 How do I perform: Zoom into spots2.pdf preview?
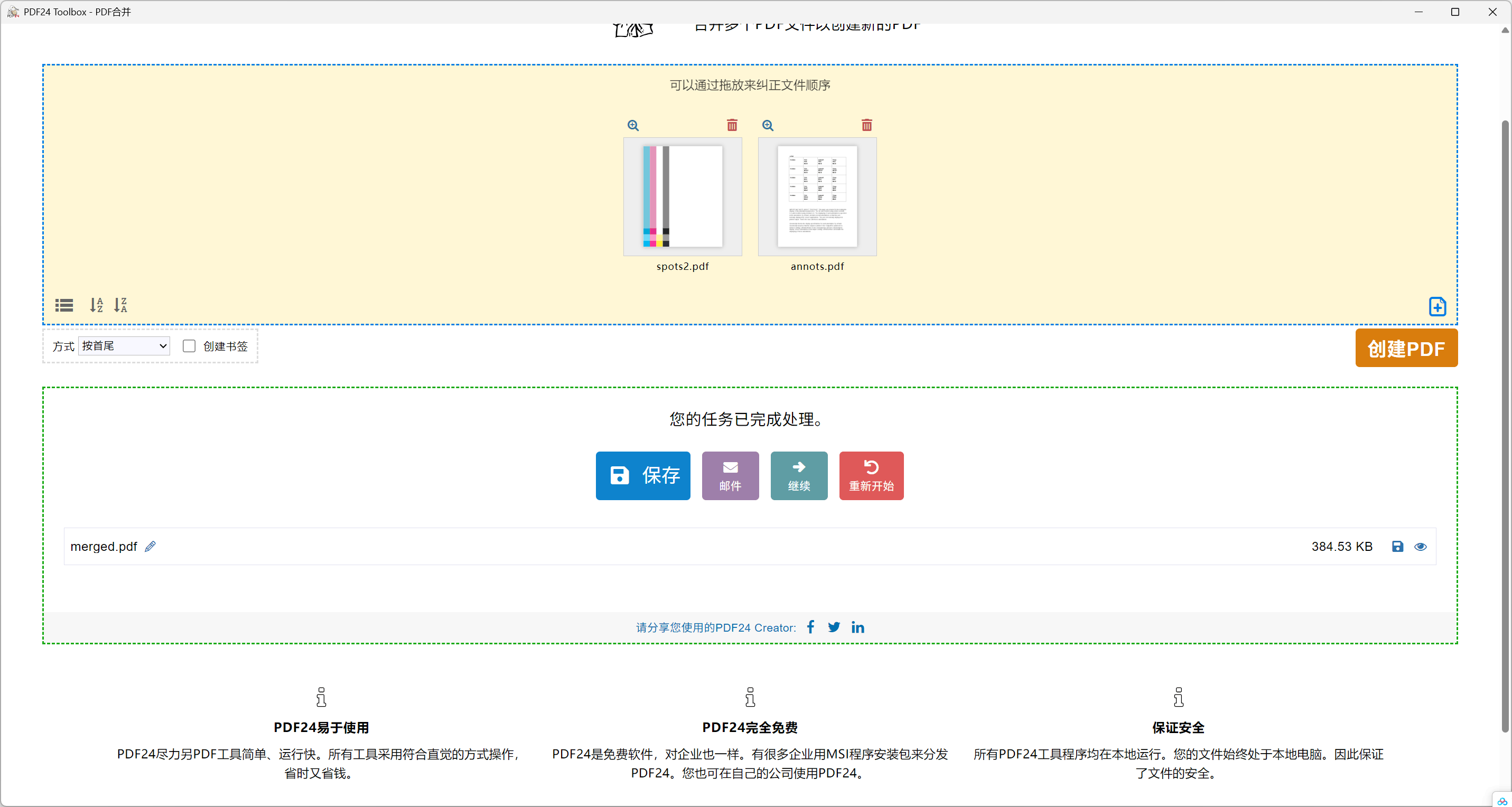(x=633, y=125)
